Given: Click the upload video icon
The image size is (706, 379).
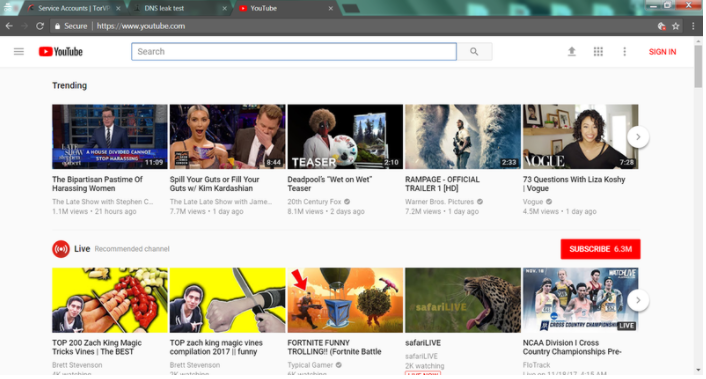Looking at the screenshot, I should point(571,52).
